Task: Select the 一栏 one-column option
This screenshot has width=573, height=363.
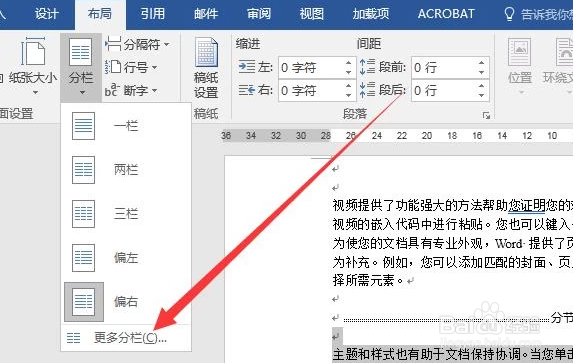Action: [126, 126]
